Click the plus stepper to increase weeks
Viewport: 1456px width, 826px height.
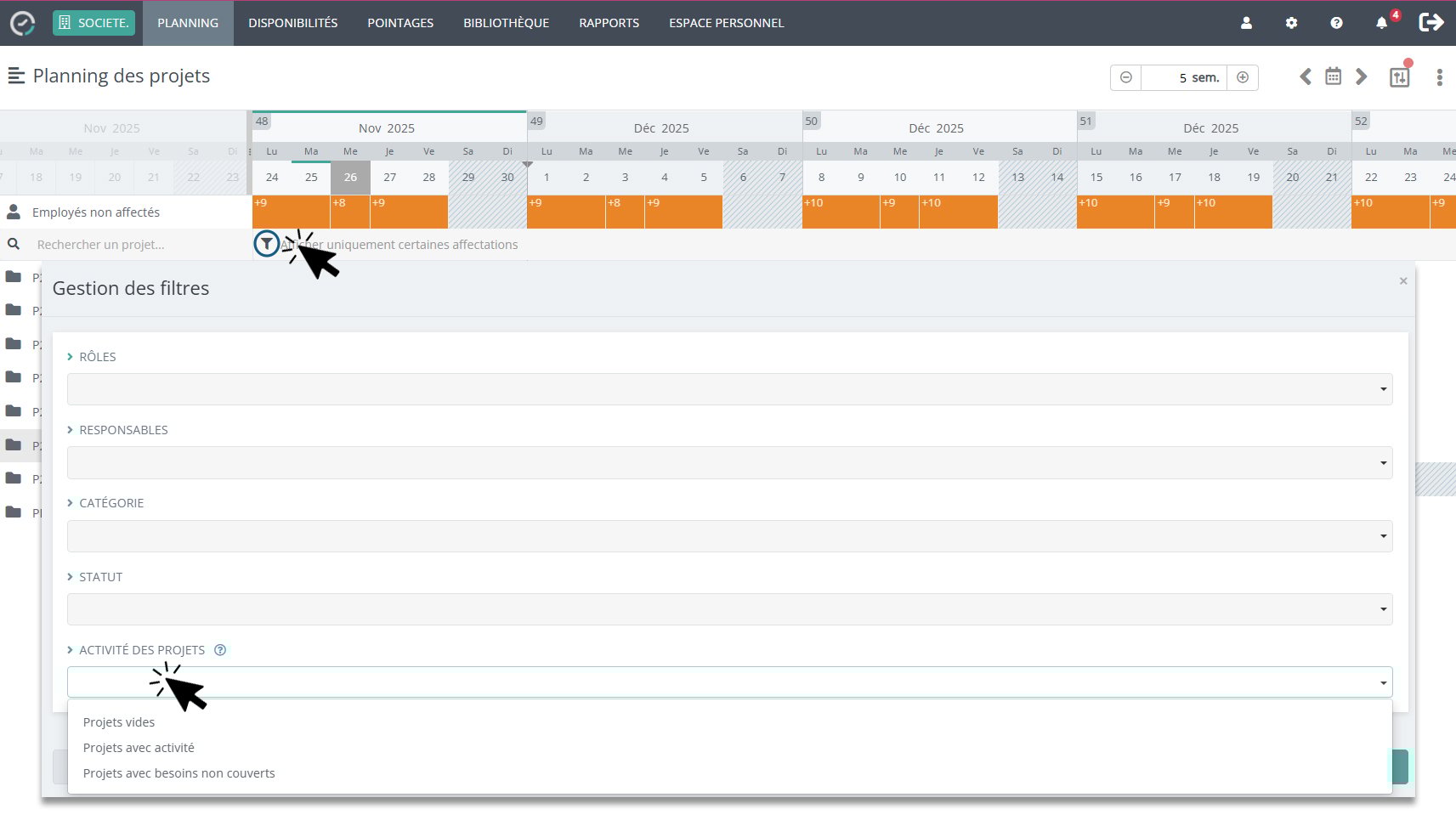point(1243,77)
